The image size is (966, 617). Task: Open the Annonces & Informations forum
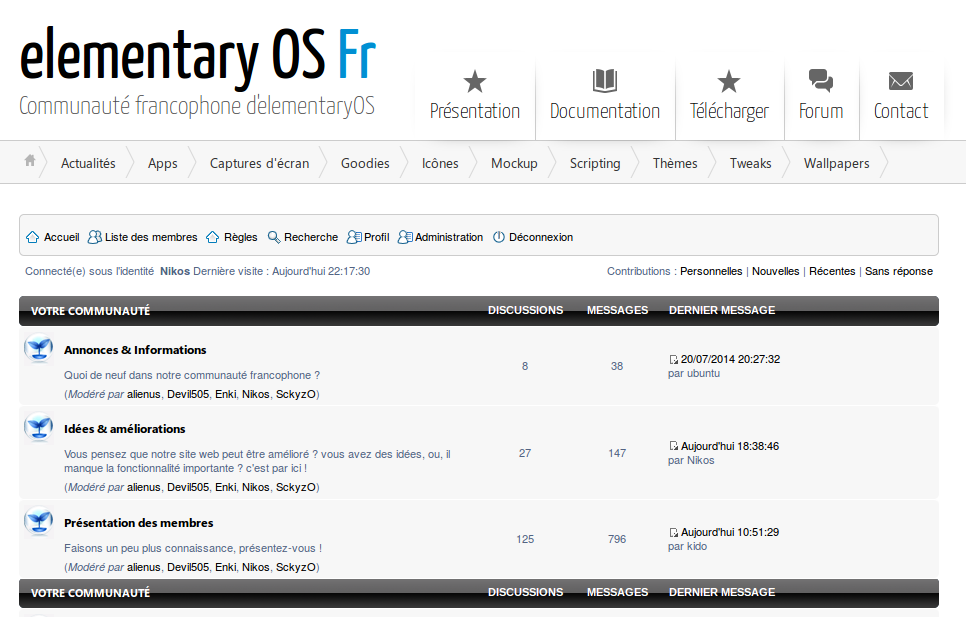click(x=135, y=350)
